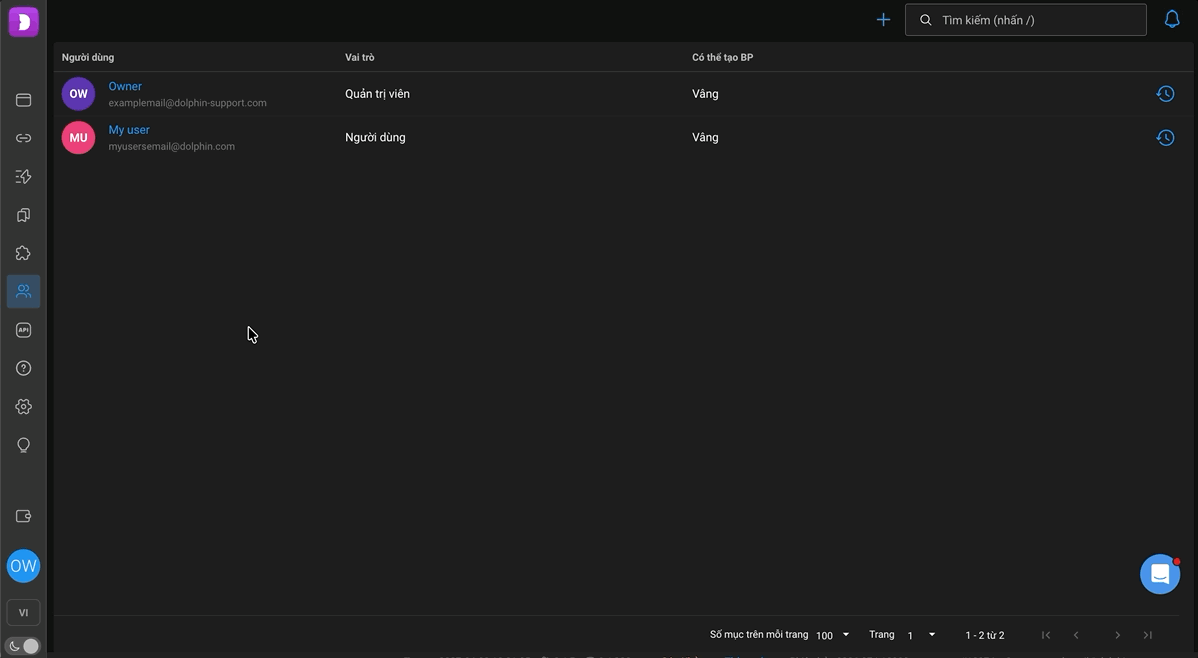Open the bookmarks icon in sidebar
The width and height of the screenshot is (1198, 658).
[x=24, y=215]
